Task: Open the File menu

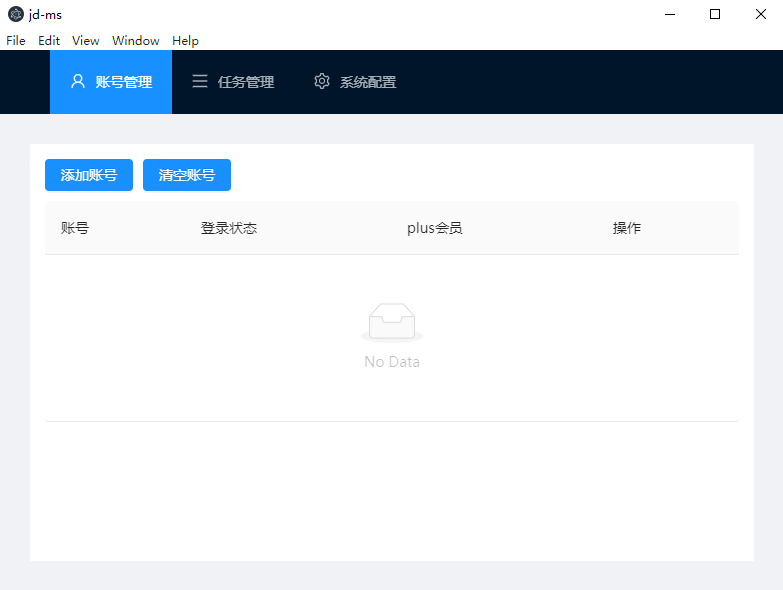Action: point(16,41)
